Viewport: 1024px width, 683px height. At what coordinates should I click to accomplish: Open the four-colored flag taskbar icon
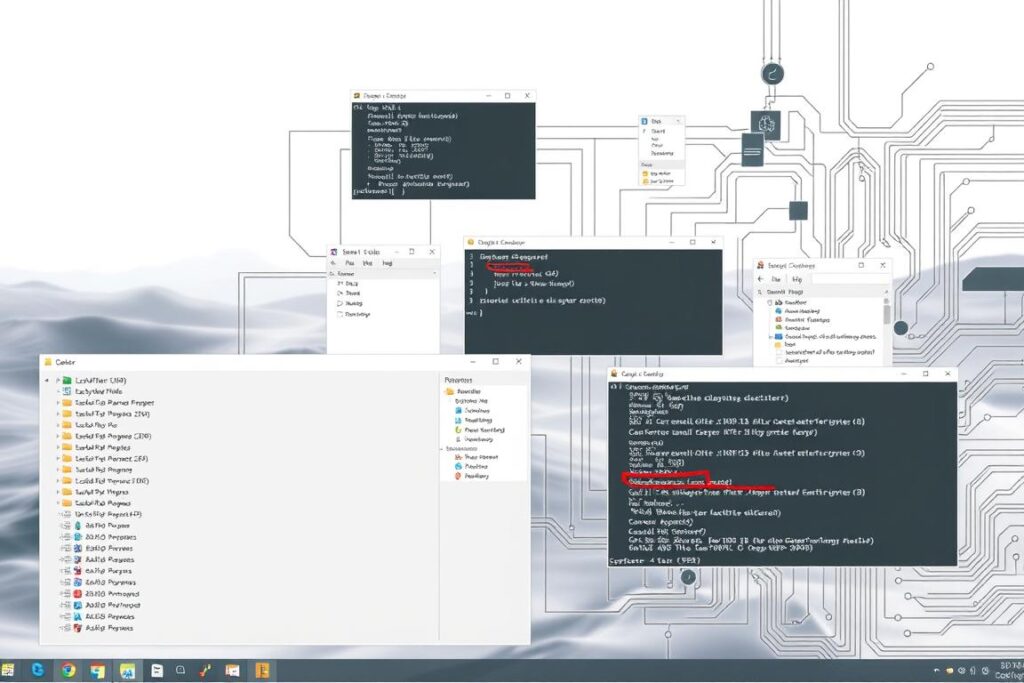pos(98,670)
